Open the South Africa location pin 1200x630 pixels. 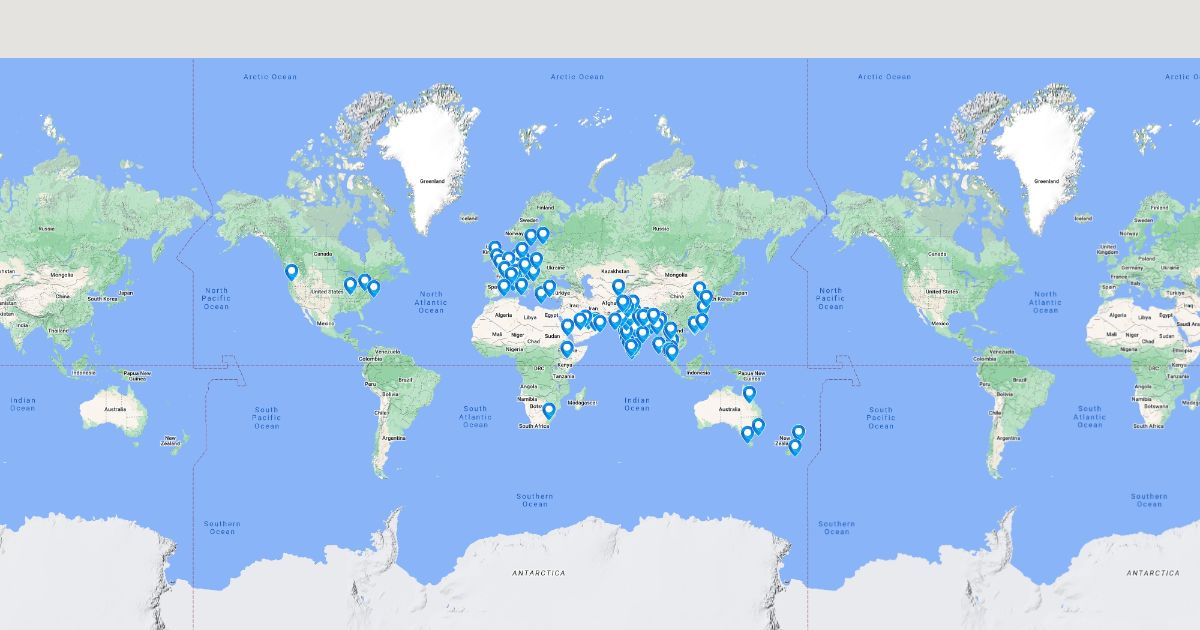548,410
